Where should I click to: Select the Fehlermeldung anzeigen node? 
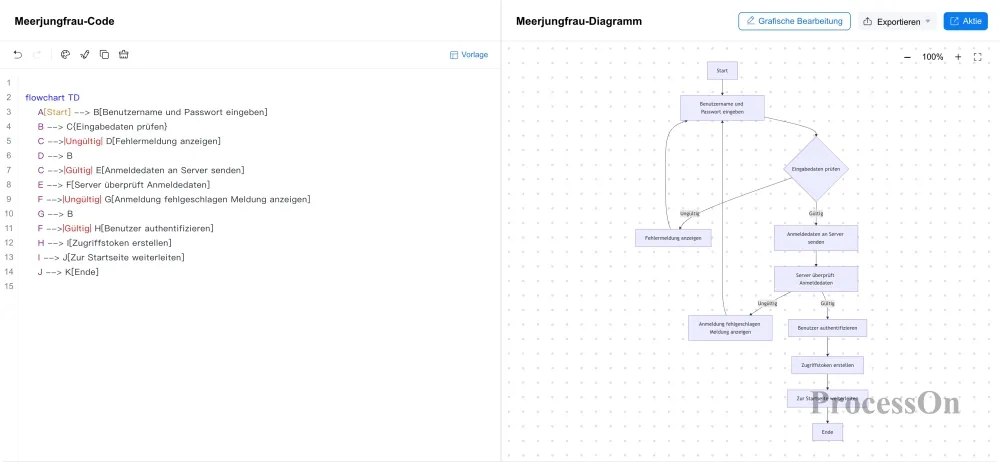(x=673, y=238)
